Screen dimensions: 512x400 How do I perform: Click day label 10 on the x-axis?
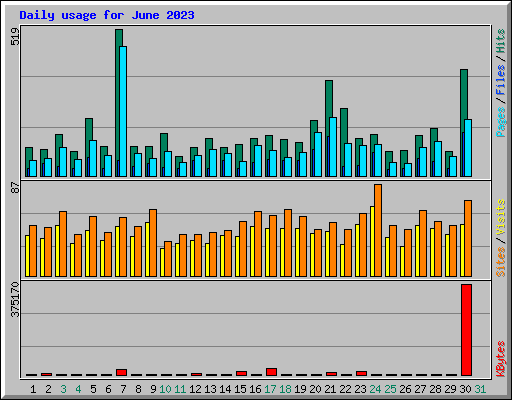165,389
